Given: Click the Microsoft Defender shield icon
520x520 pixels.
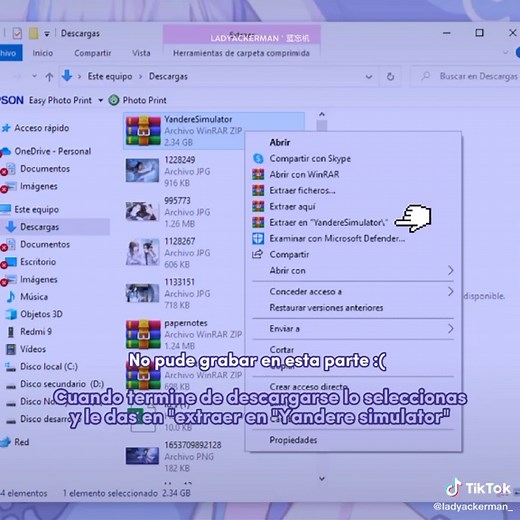Looking at the screenshot, I should pos(258,238).
